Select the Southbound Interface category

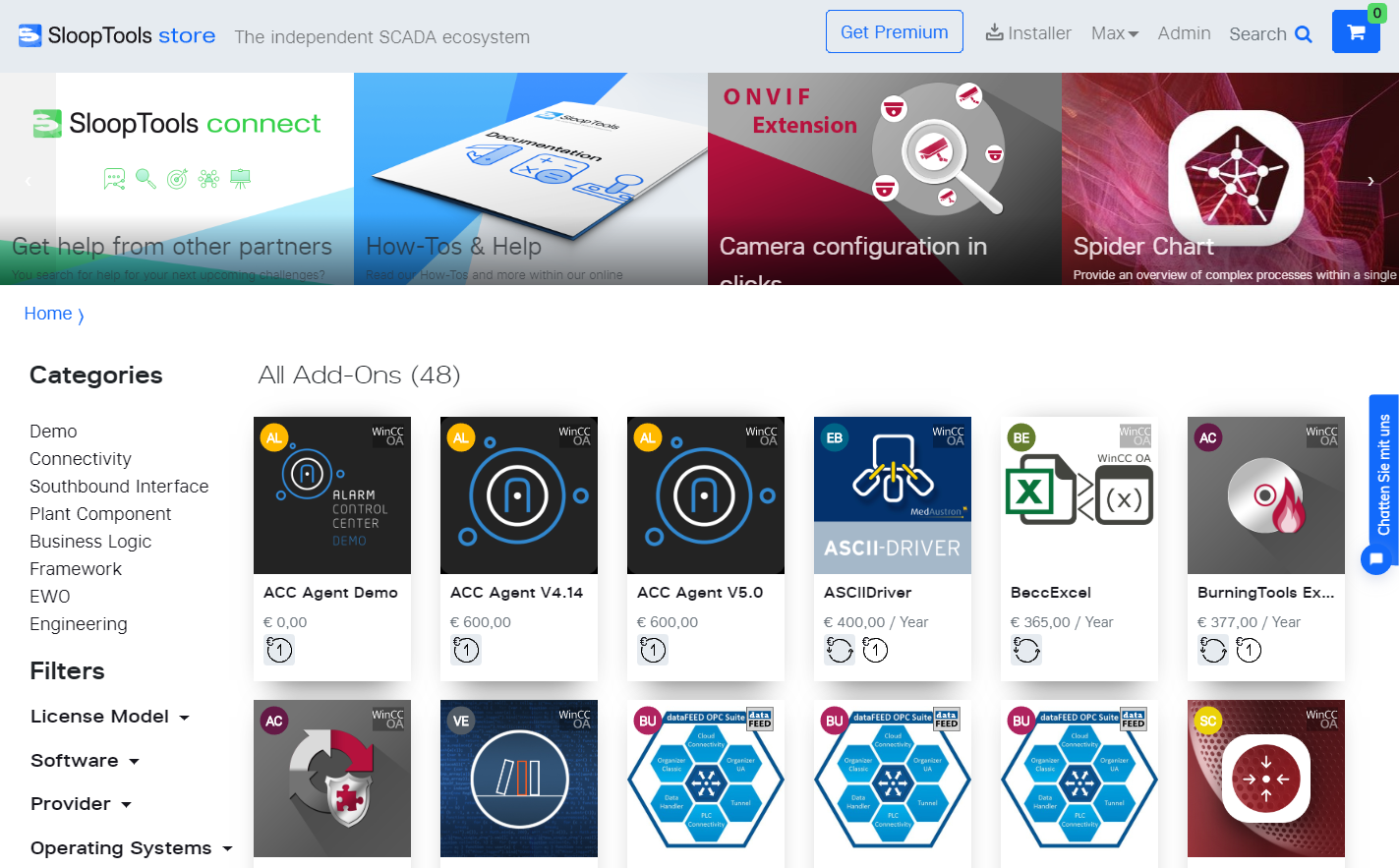(119, 487)
